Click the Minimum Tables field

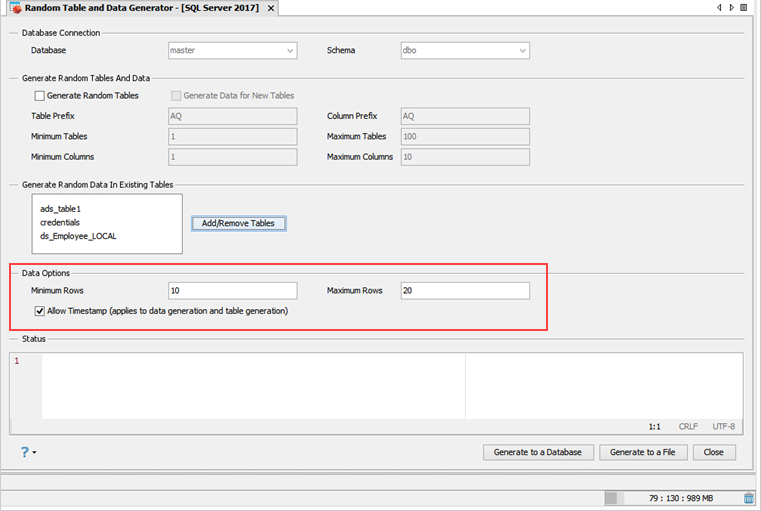(x=232, y=137)
